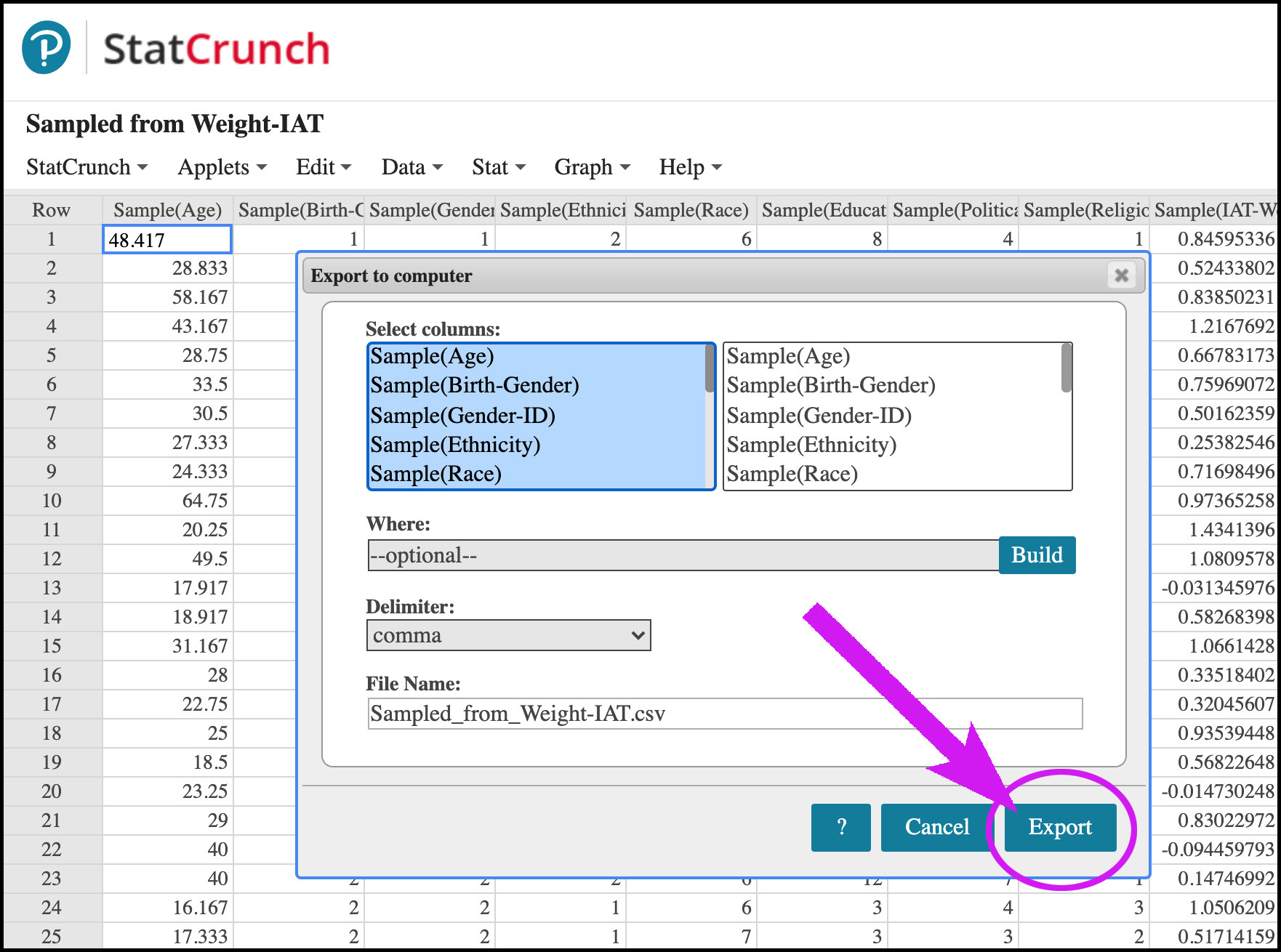Image resolution: width=1281 pixels, height=952 pixels.
Task: Click the question mark help button
Action: [x=841, y=827]
